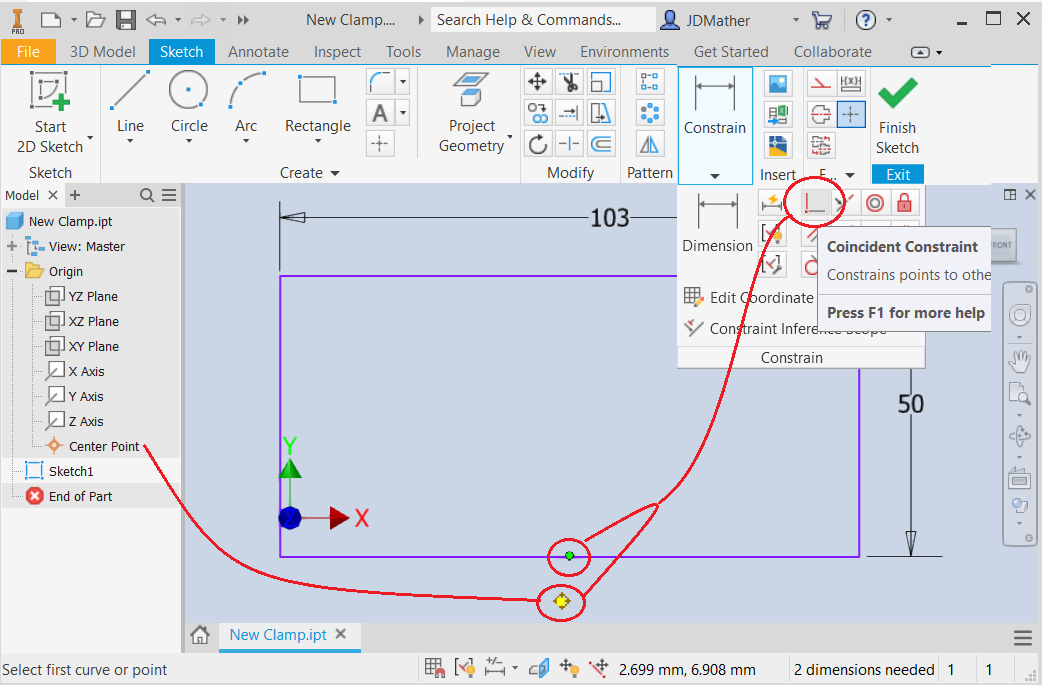Click the Insert Image icon
Image resolution: width=1042 pixels, height=685 pixels.
click(x=778, y=84)
